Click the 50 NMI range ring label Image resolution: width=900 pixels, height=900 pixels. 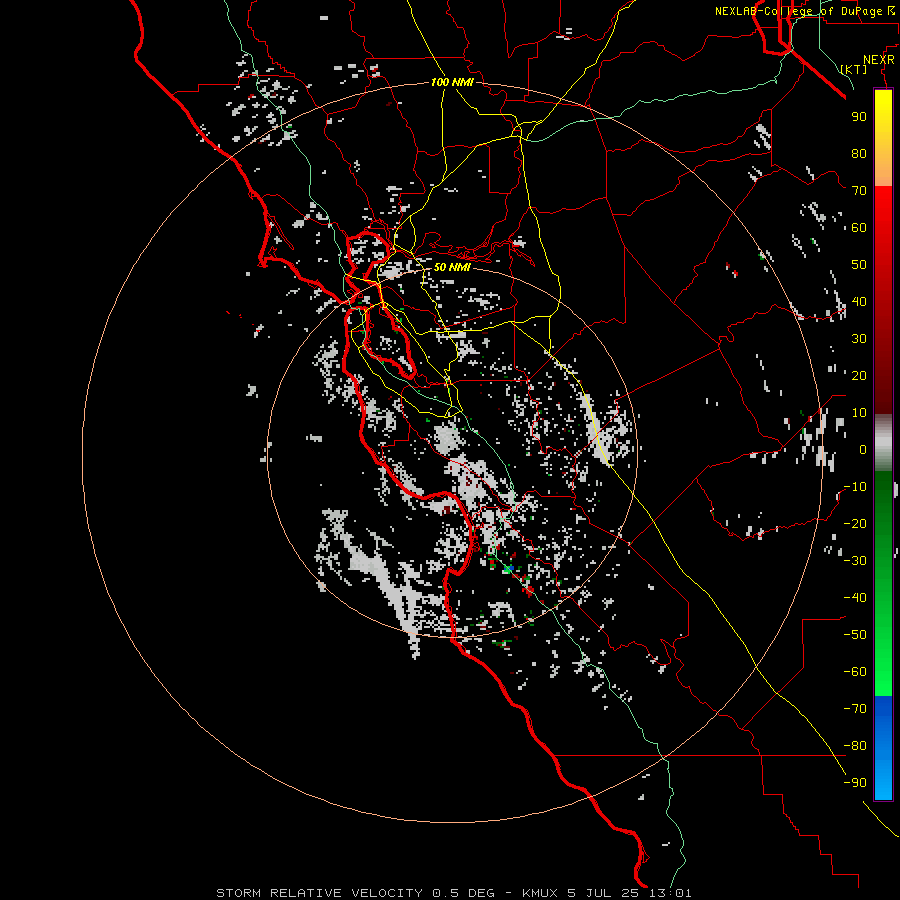click(x=452, y=267)
